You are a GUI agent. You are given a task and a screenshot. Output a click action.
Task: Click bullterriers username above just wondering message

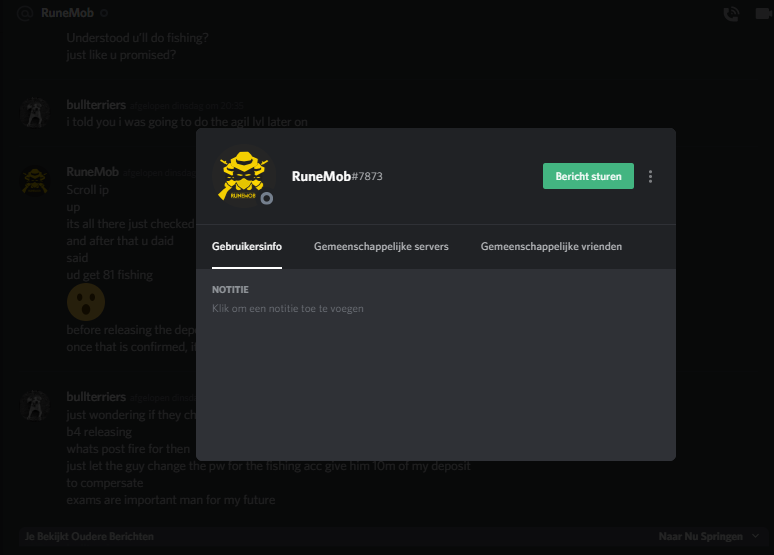click(96, 397)
